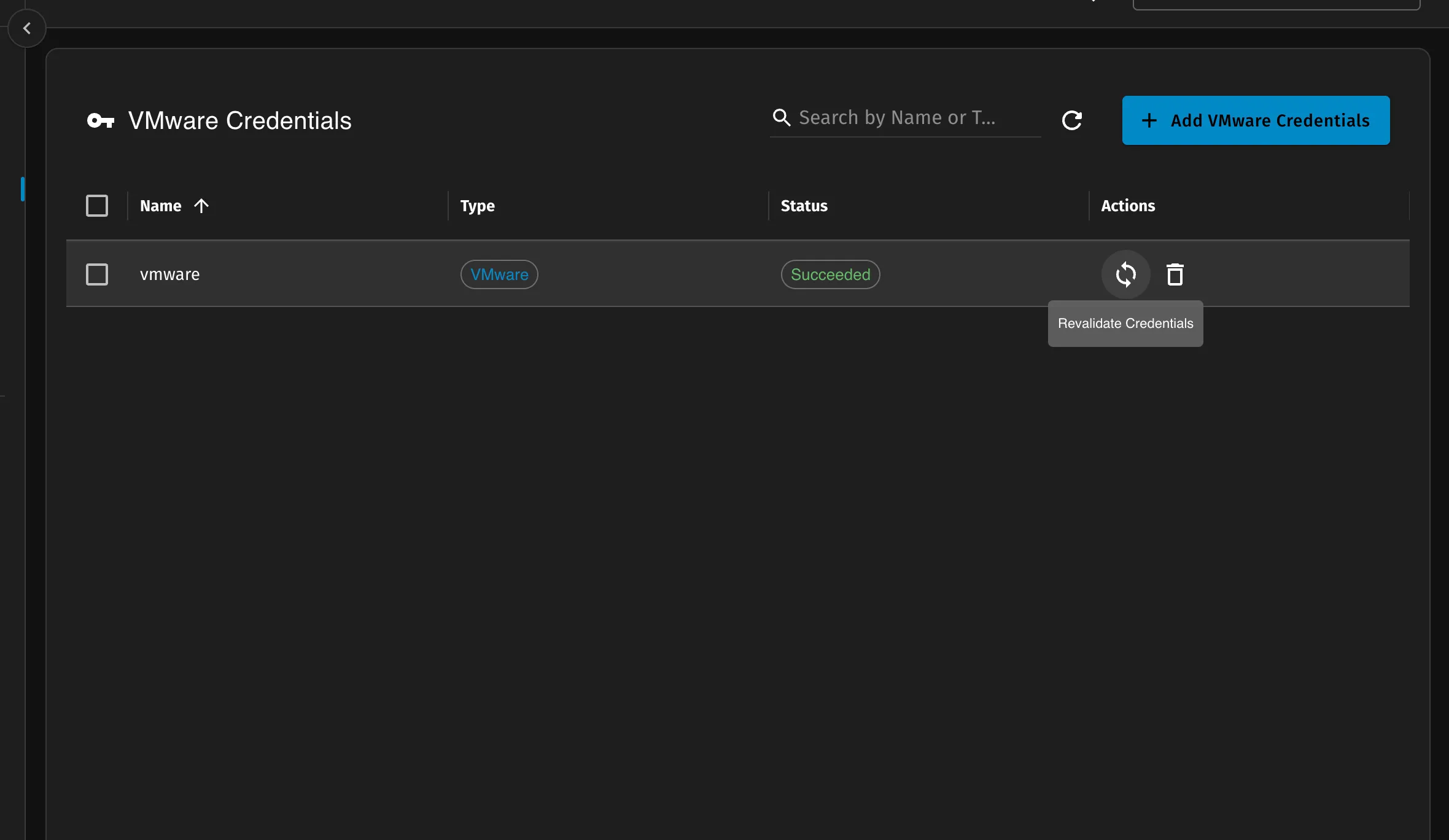Viewport: 1449px width, 840px height.
Task: Click the key icon beside VMware Credentials
Action: [101, 120]
